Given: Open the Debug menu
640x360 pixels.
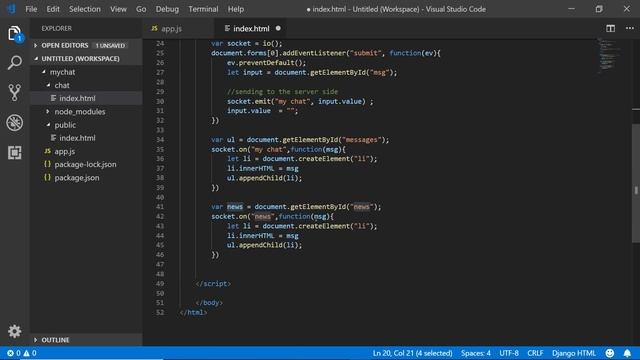Looking at the screenshot, I should pyautogui.click(x=167, y=9).
